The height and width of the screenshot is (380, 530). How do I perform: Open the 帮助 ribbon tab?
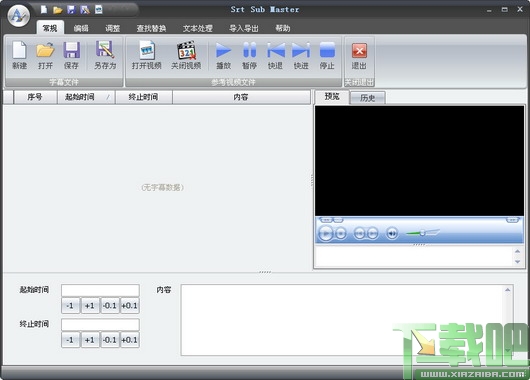[x=283, y=28]
